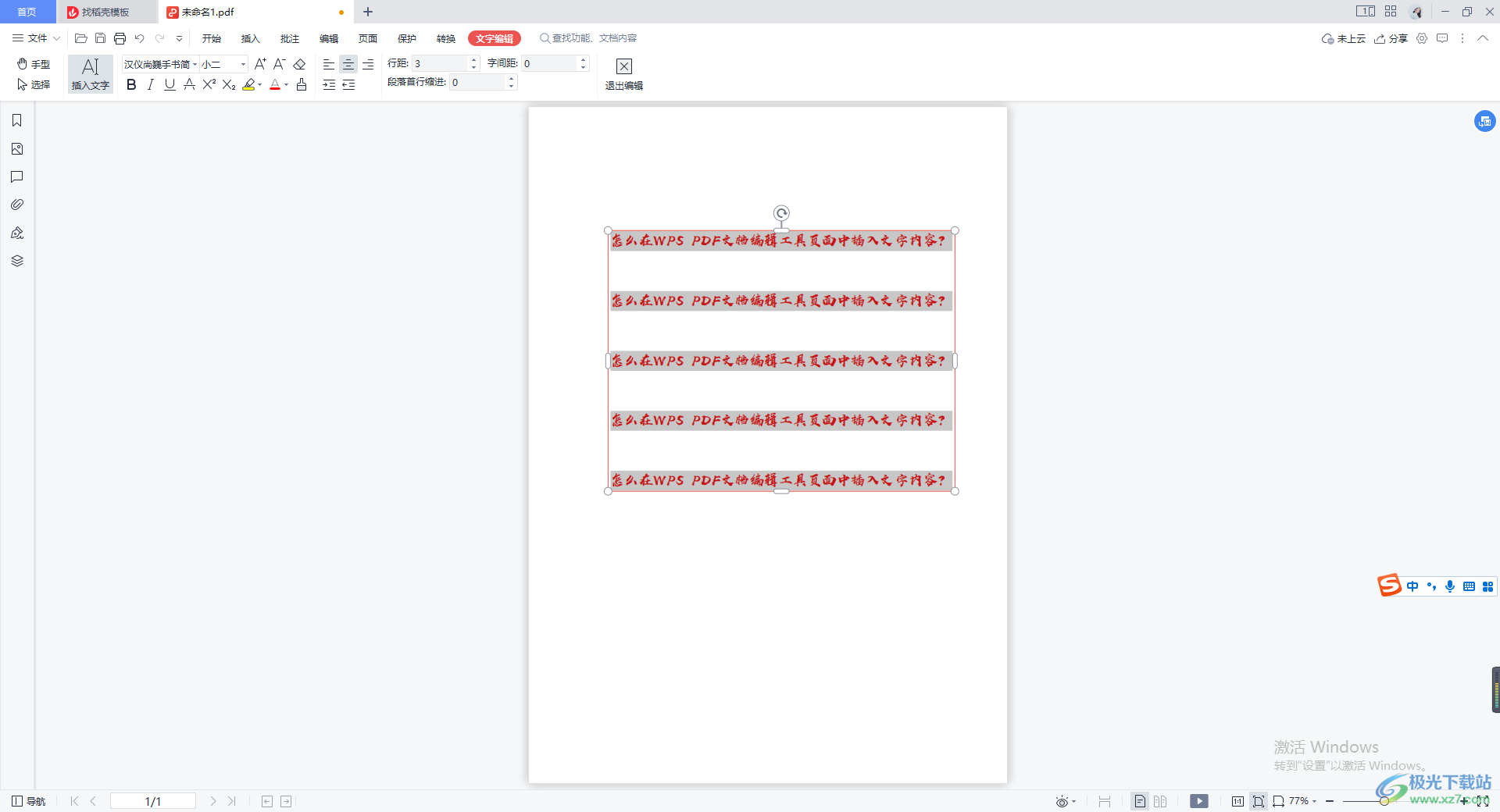This screenshot has width=1500, height=812.
Task: Expand the 文件 menu arrow
Action: tap(56, 38)
